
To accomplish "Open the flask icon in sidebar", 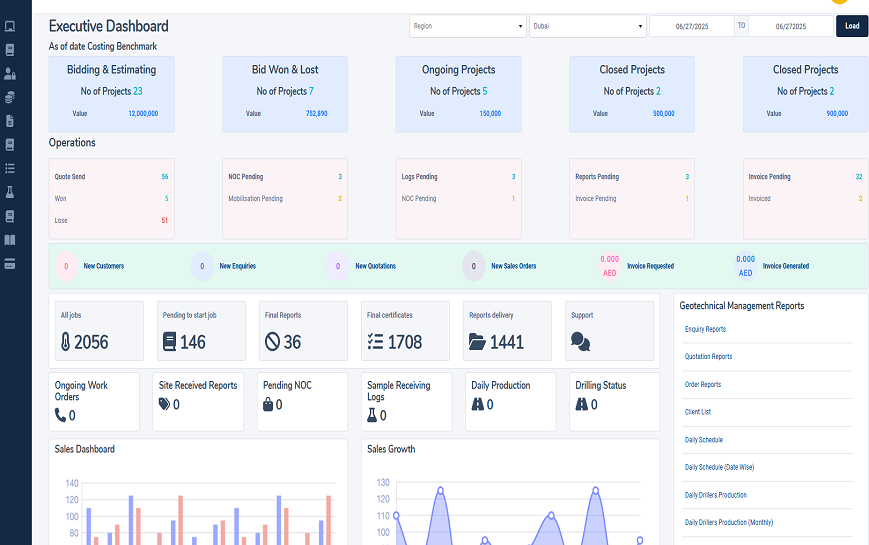I will [x=10, y=192].
